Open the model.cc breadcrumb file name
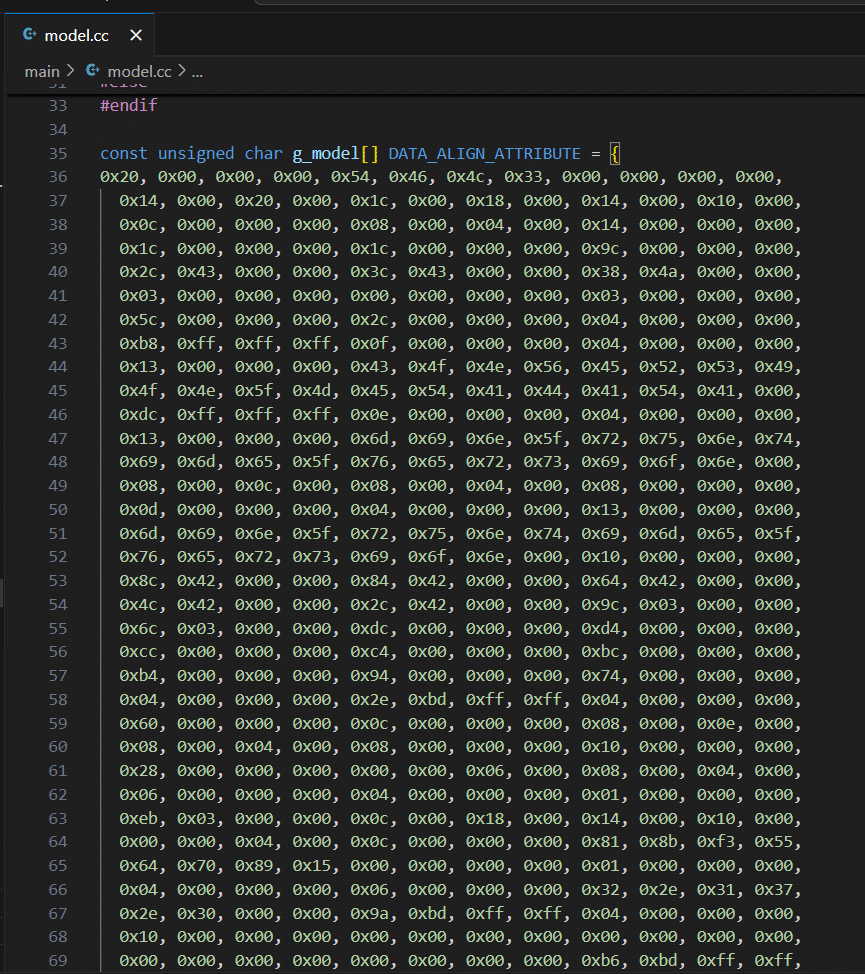865x974 pixels. (139, 71)
